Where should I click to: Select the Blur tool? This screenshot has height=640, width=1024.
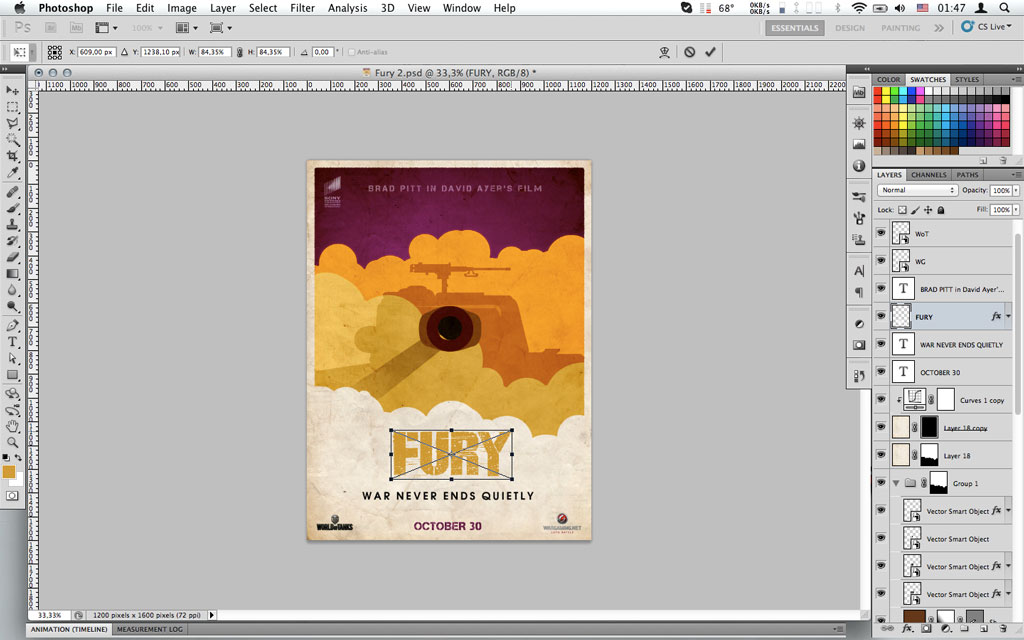pos(12,289)
